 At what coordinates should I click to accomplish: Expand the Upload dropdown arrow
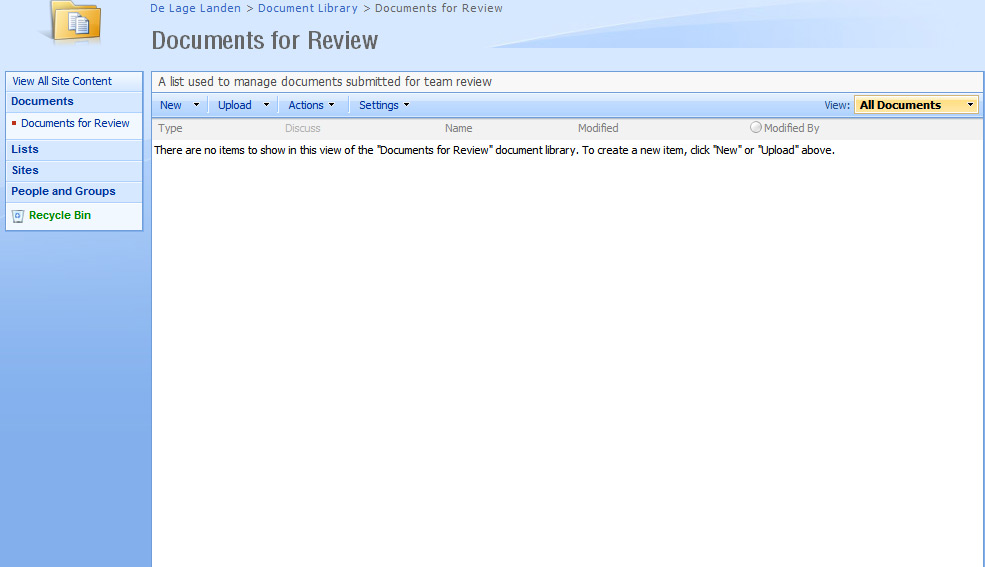(x=266, y=105)
